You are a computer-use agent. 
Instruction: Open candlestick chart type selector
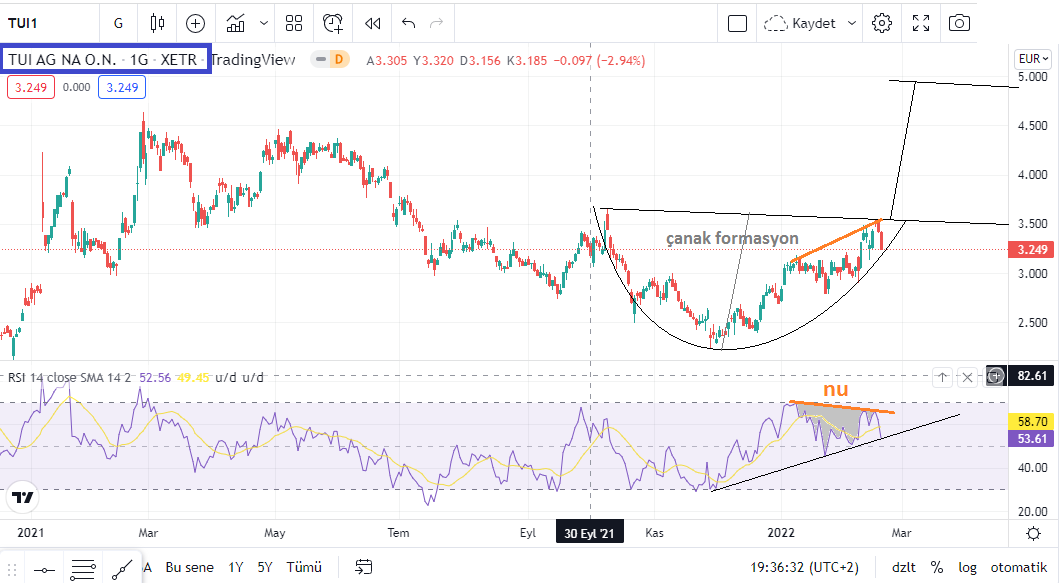click(157, 24)
